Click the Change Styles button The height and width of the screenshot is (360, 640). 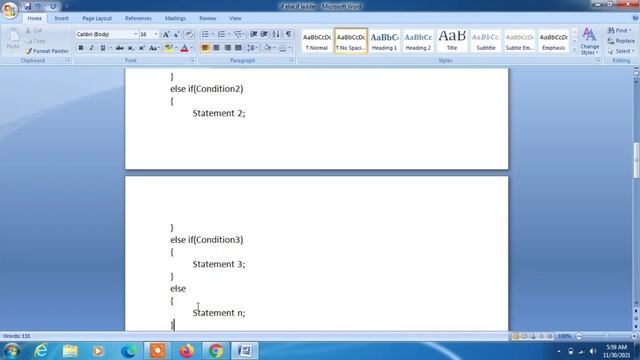(589, 41)
